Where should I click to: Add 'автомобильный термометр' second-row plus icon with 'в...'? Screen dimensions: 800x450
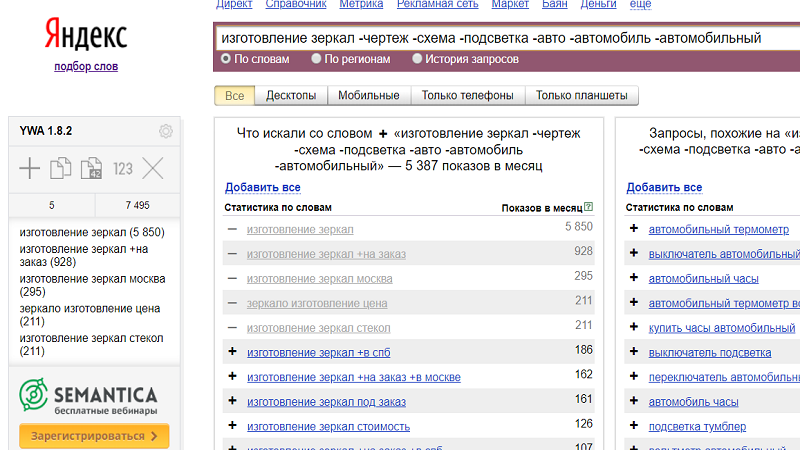(x=634, y=303)
